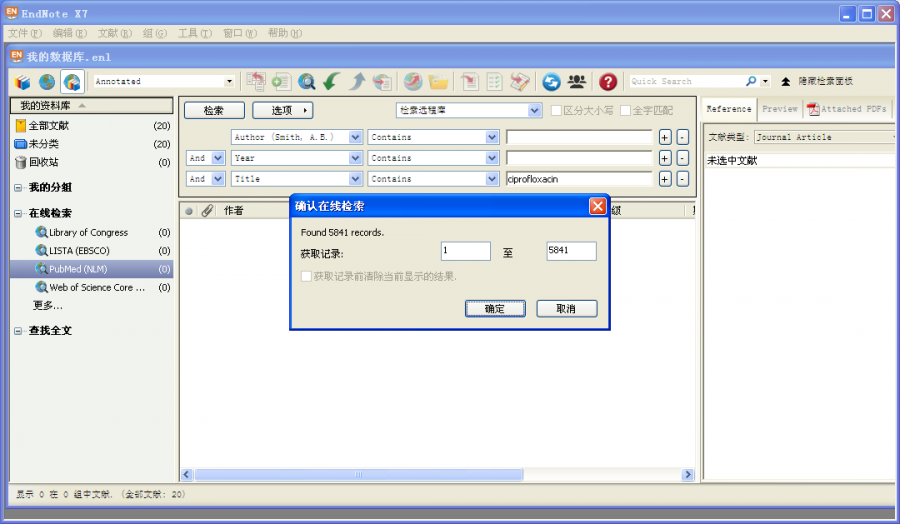The image size is (900, 524).
Task: Click the scrollbar's right arrow in reference list
Action: 688,475
